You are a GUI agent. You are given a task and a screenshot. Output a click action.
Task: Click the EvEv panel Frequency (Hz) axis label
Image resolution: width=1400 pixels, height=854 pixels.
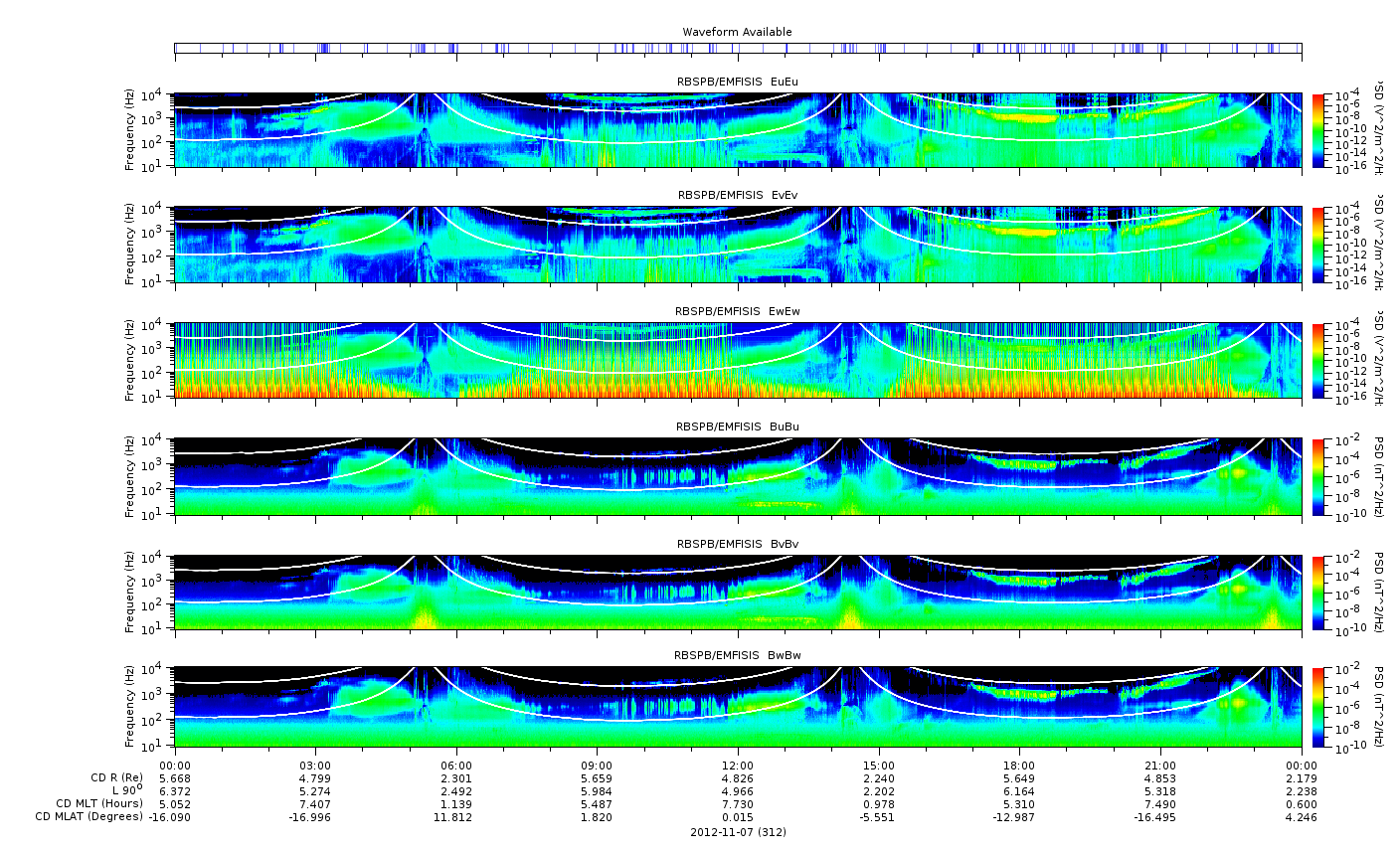(x=129, y=245)
